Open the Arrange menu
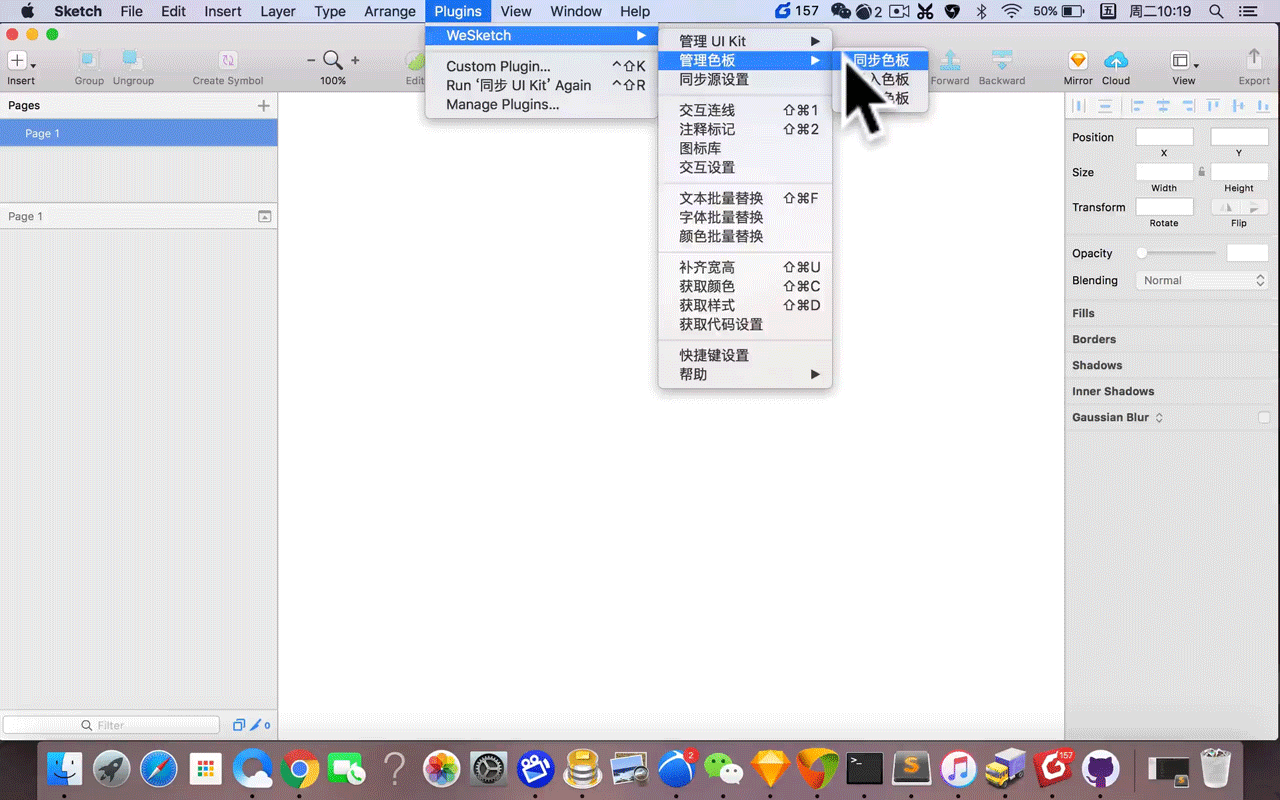Image resolution: width=1280 pixels, height=800 pixels. click(x=390, y=11)
